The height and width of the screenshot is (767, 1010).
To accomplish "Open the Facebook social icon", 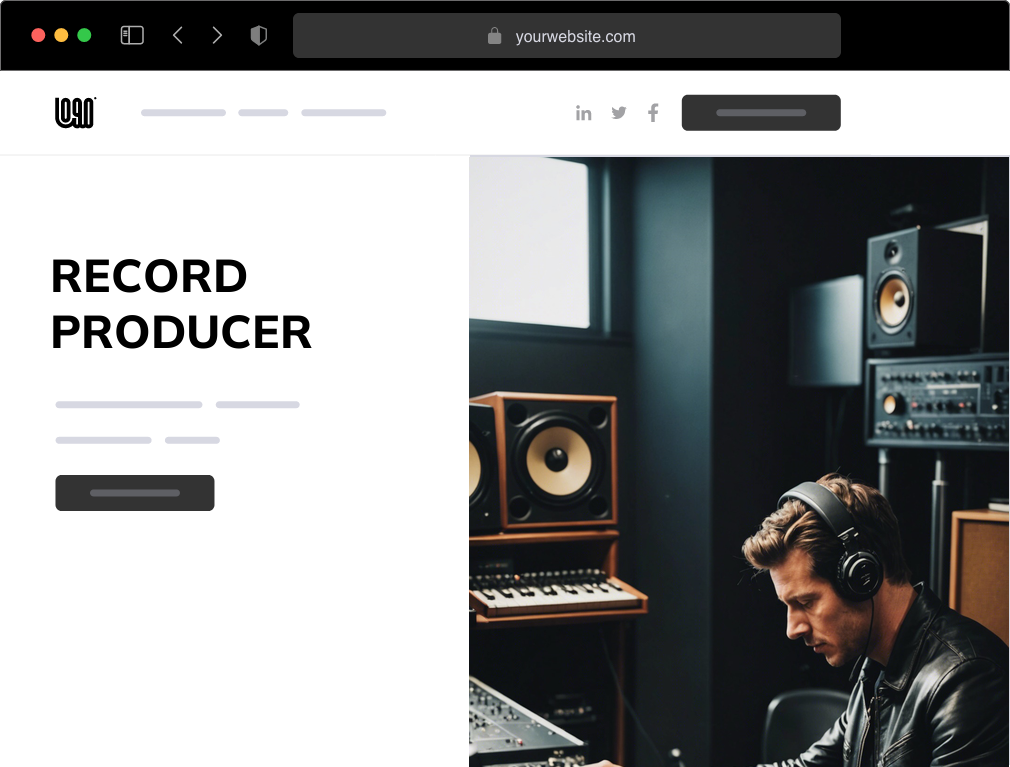I will pyautogui.click(x=653, y=113).
